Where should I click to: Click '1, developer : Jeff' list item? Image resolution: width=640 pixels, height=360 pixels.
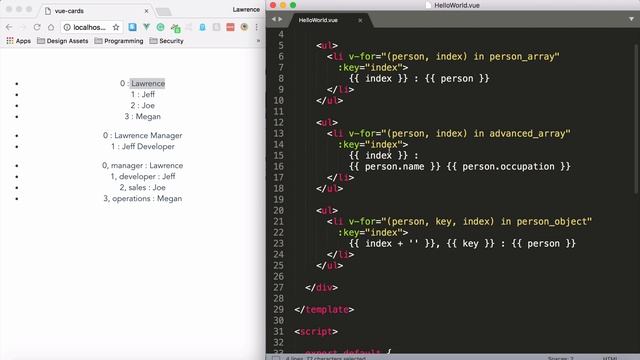pos(142,177)
